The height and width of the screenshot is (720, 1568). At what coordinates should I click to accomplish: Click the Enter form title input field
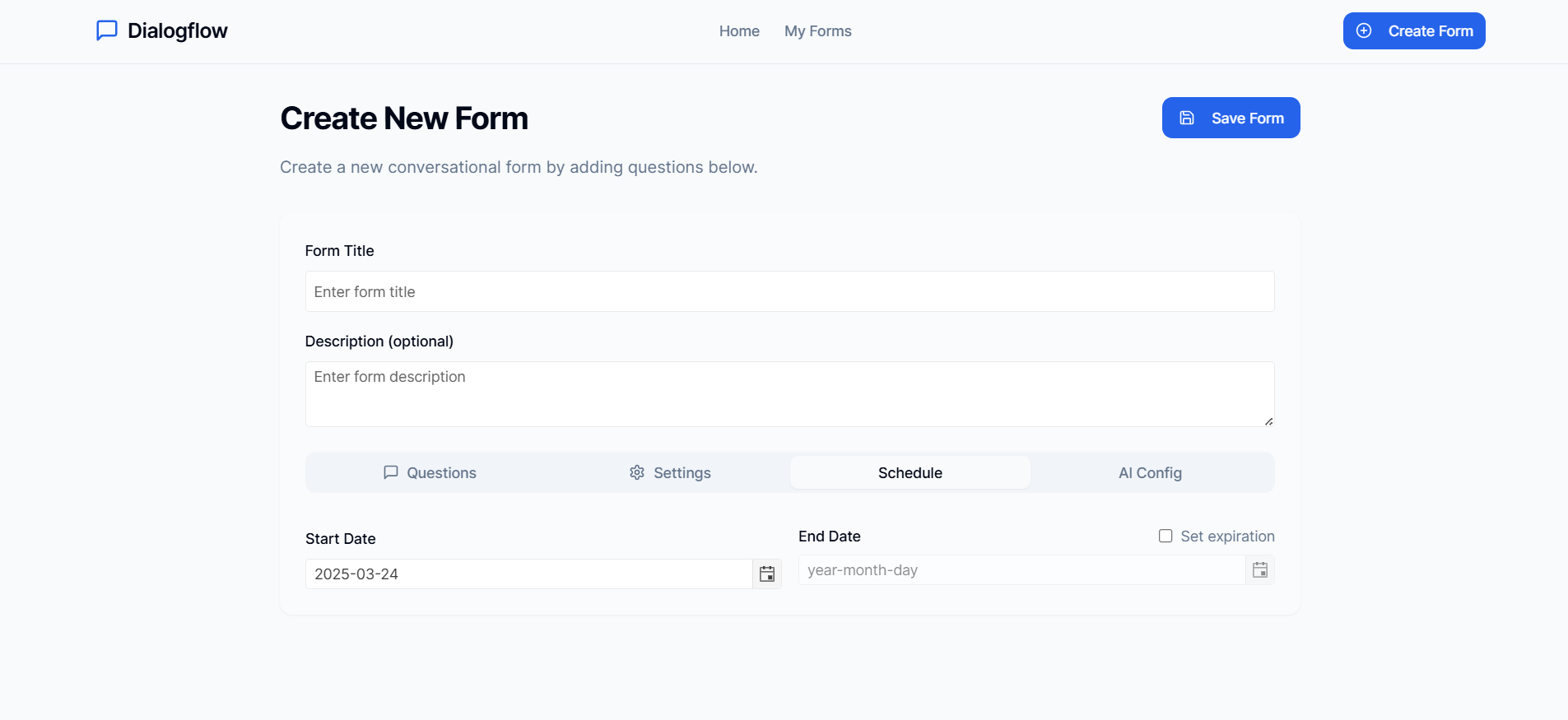click(789, 291)
